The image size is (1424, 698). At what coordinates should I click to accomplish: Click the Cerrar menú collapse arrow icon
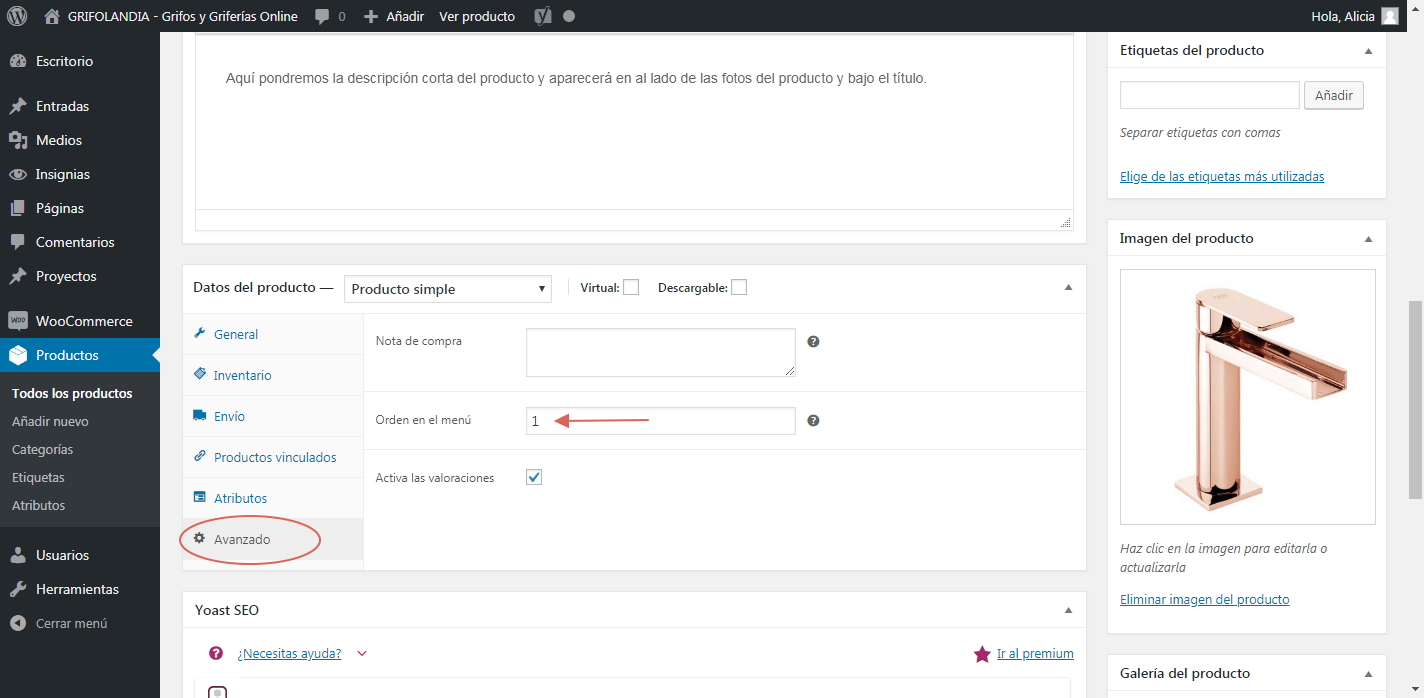click(x=17, y=623)
